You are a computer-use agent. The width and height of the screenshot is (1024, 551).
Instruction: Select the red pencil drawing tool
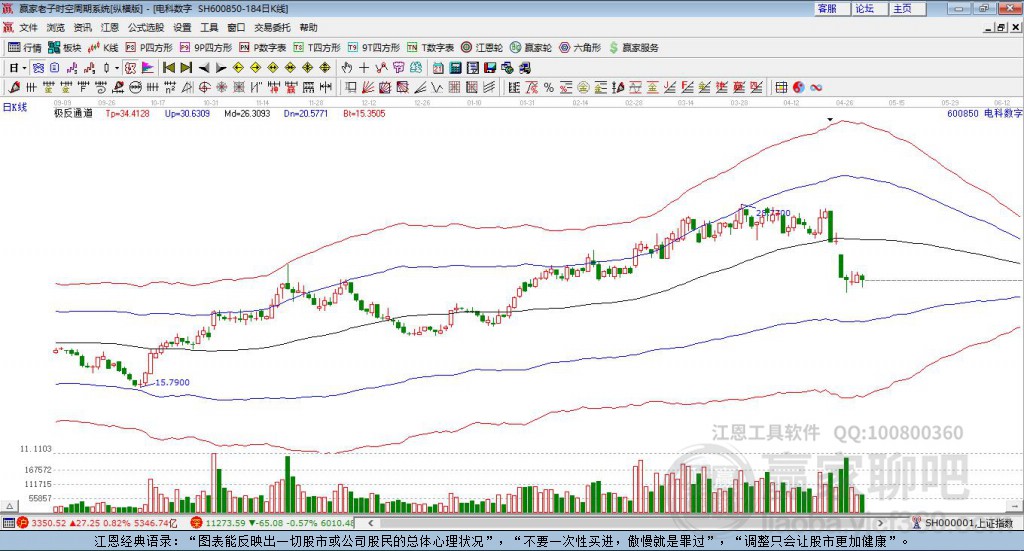(14, 87)
